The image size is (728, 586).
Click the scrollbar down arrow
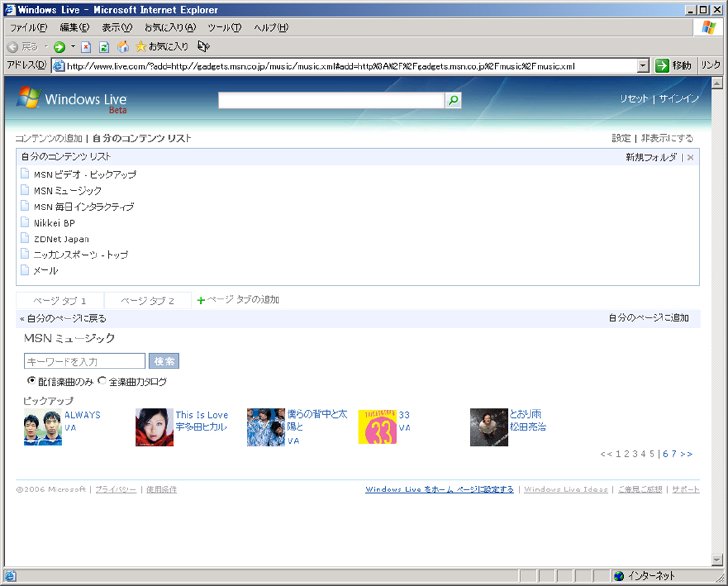[717, 560]
